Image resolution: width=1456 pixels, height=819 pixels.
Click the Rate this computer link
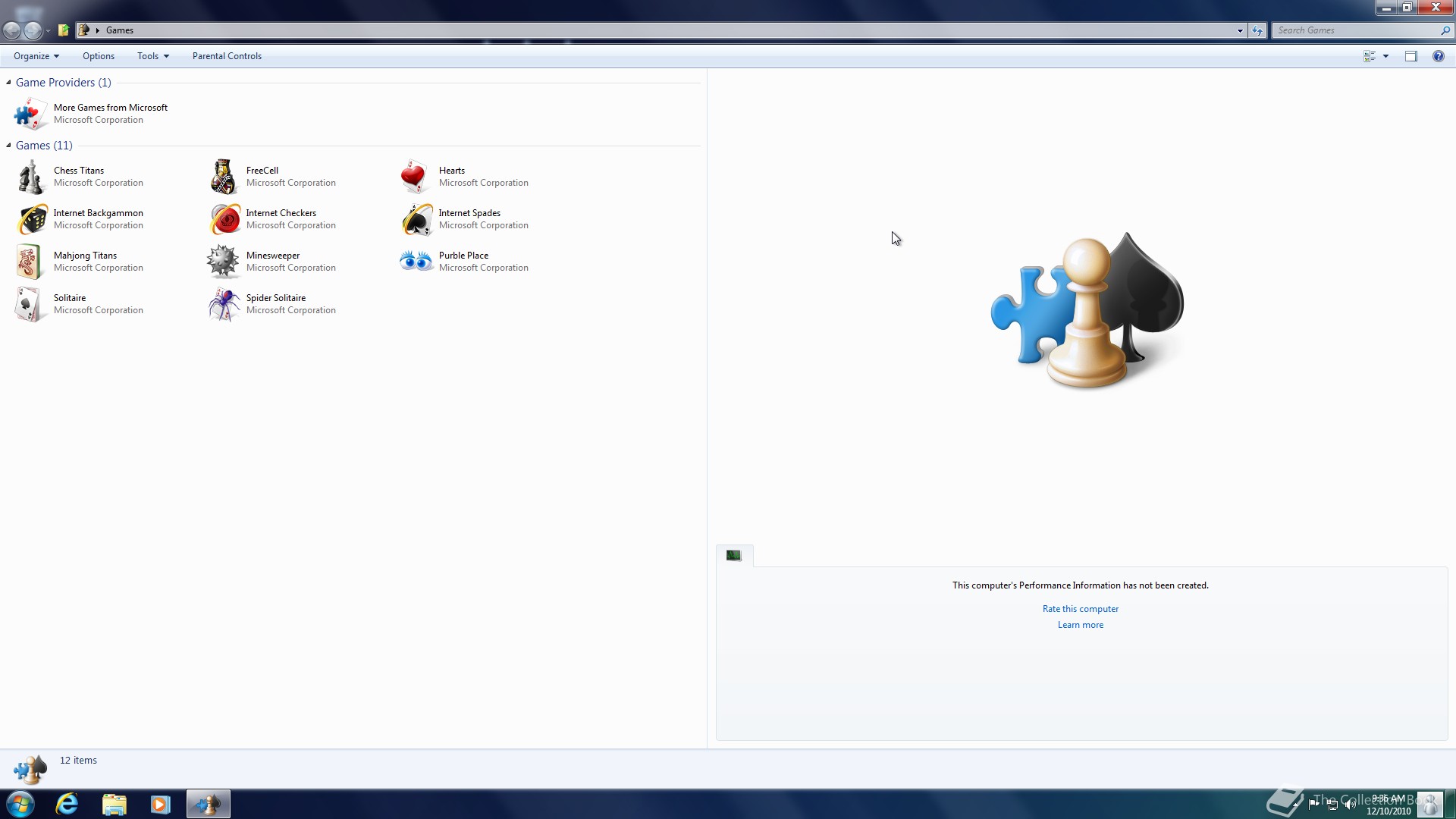(x=1080, y=609)
